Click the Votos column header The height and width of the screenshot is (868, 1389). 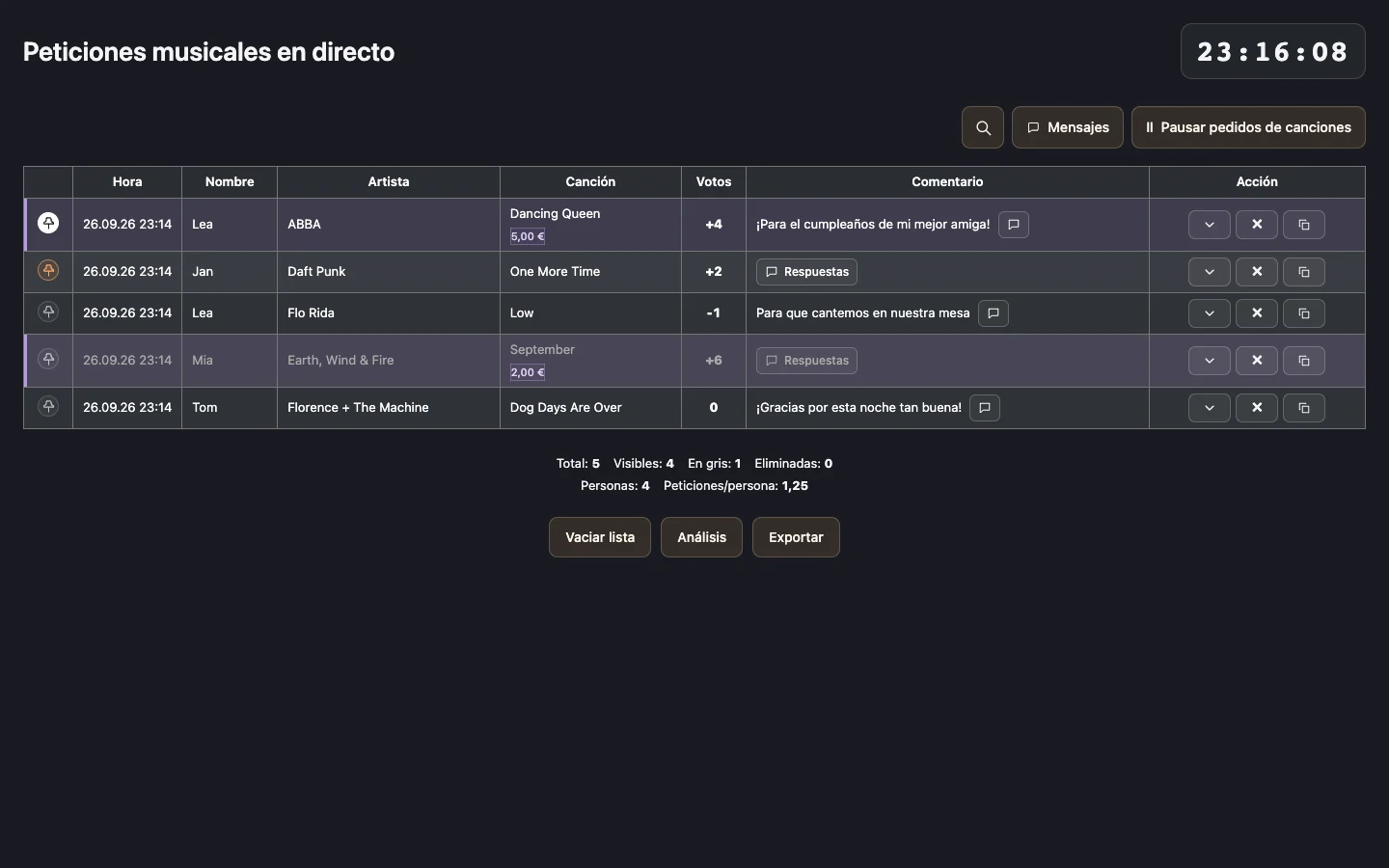coord(714,182)
